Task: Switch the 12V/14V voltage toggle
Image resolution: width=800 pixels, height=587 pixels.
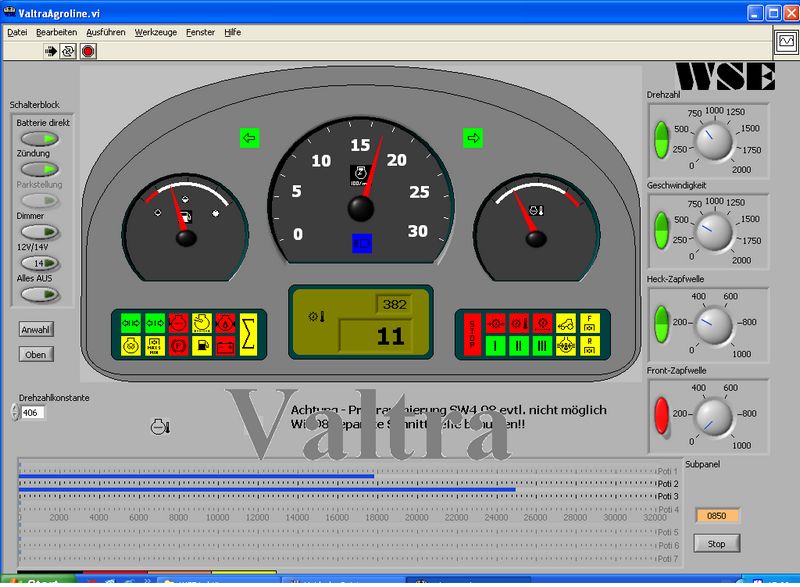Action: [40, 263]
